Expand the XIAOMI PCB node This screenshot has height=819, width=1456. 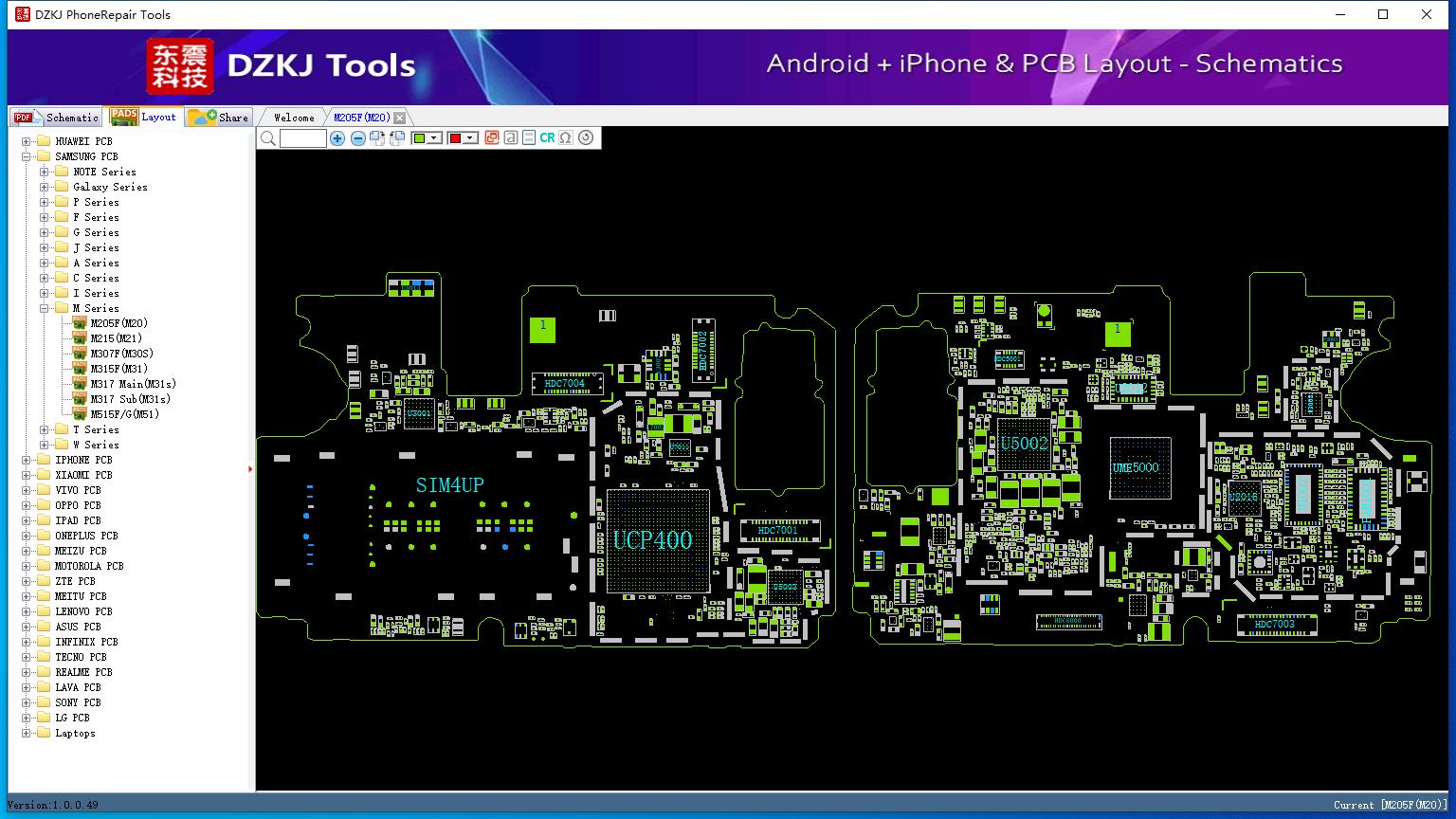click(27, 476)
